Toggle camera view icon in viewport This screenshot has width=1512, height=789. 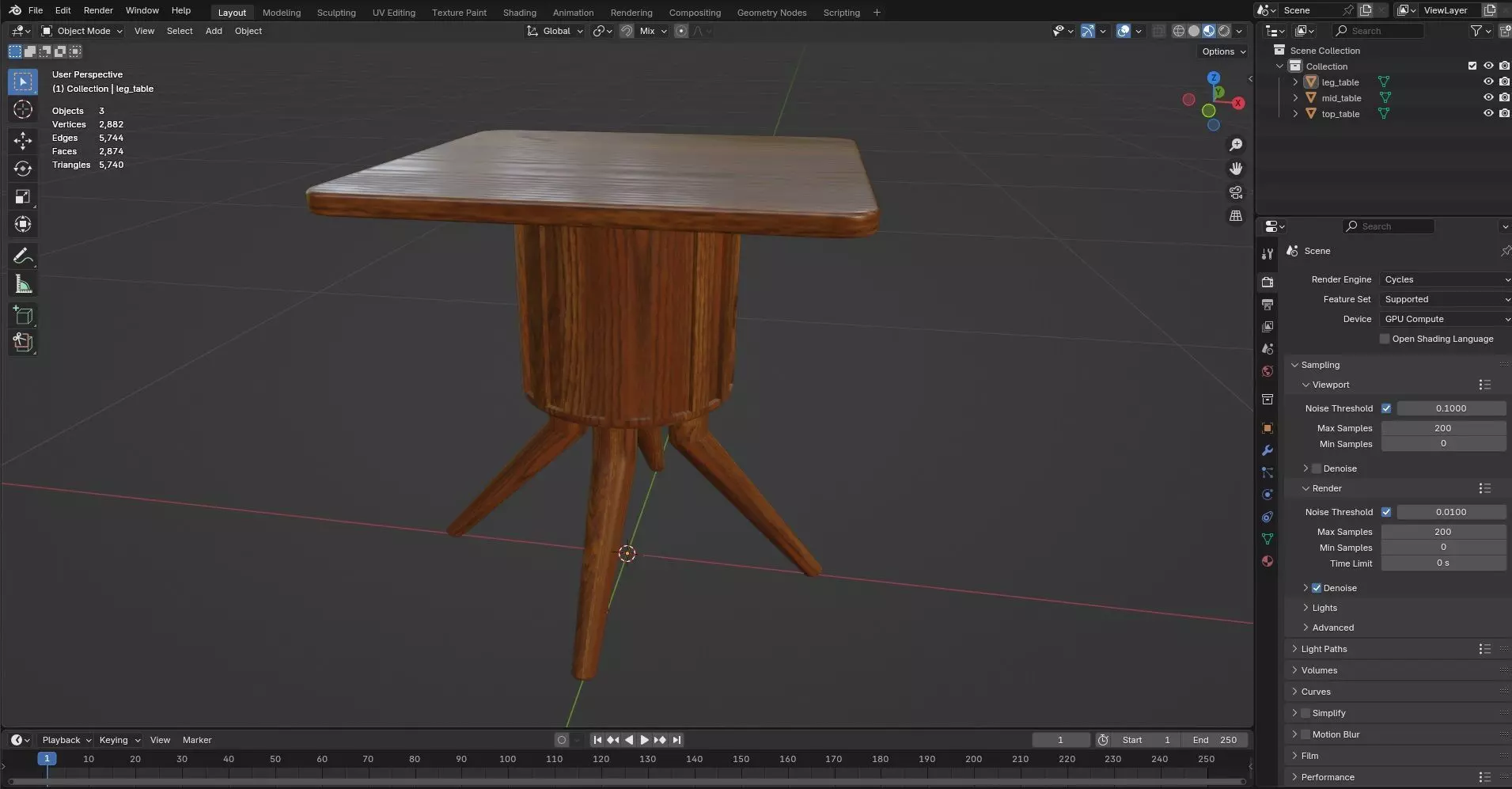click(x=1236, y=192)
